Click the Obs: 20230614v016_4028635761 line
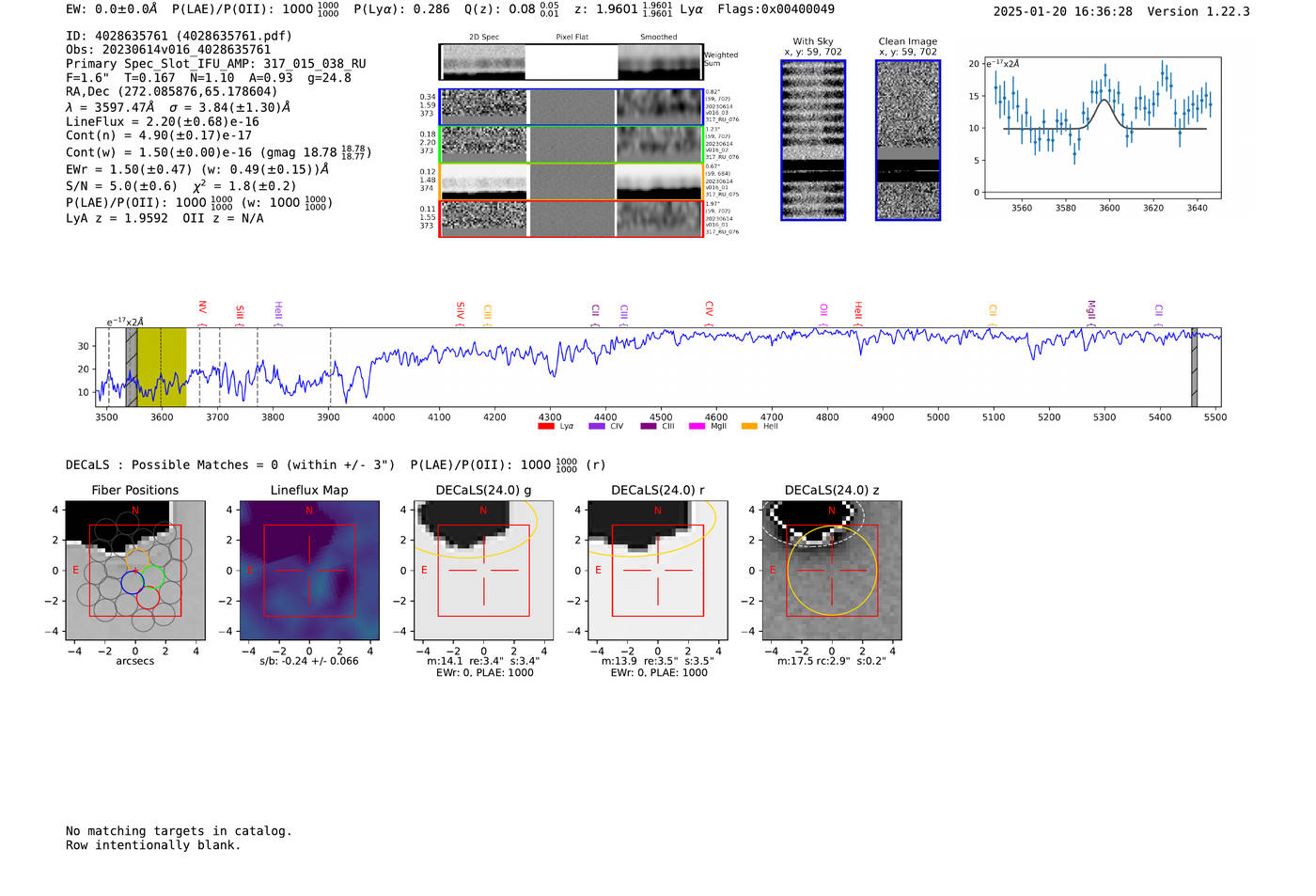 168,50
